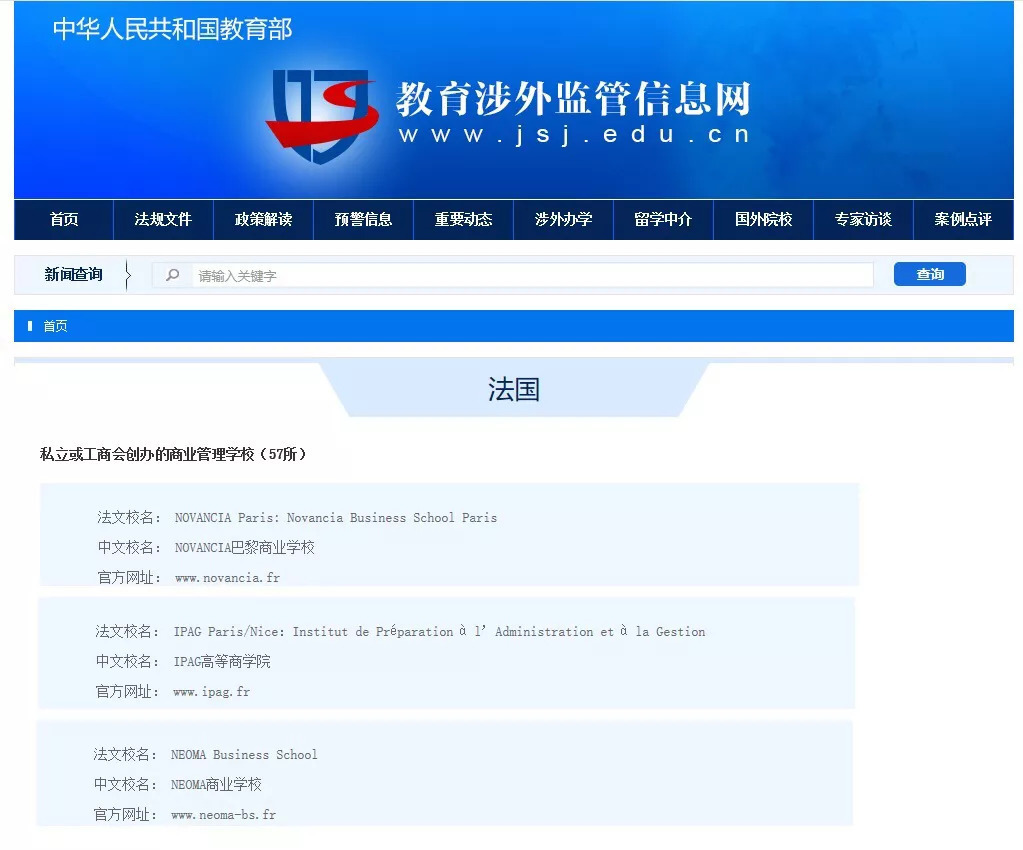This screenshot has height=850, width=1023.
Task: Open the 首页 navigation menu item
Action: pyautogui.click(x=62, y=219)
